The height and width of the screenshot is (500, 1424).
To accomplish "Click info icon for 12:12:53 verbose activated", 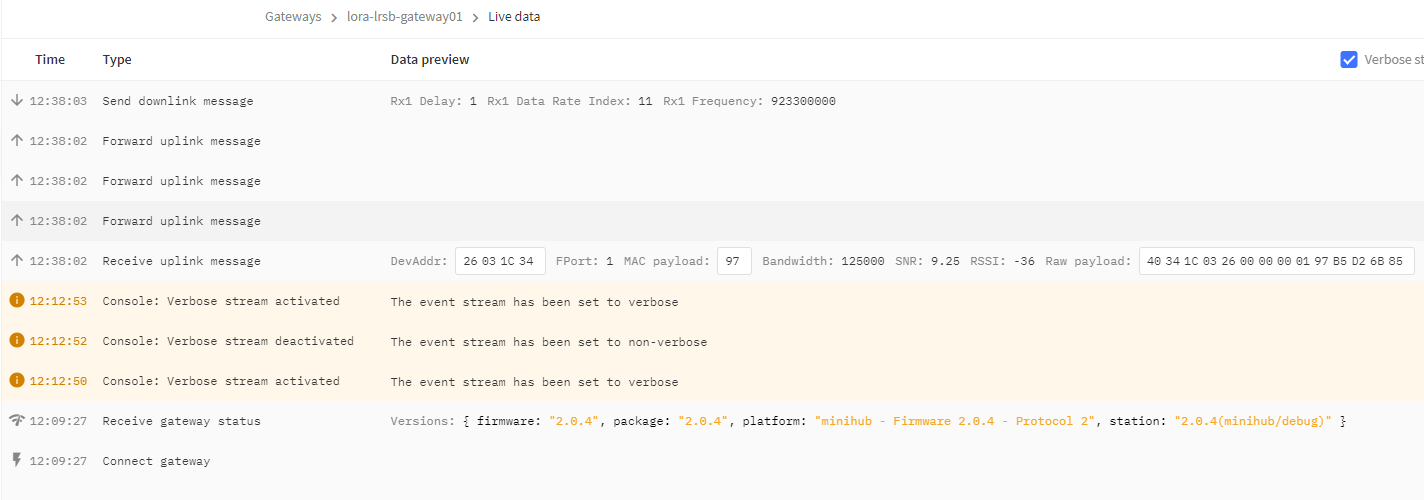I will pyautogui.click(x=16, y=301).
